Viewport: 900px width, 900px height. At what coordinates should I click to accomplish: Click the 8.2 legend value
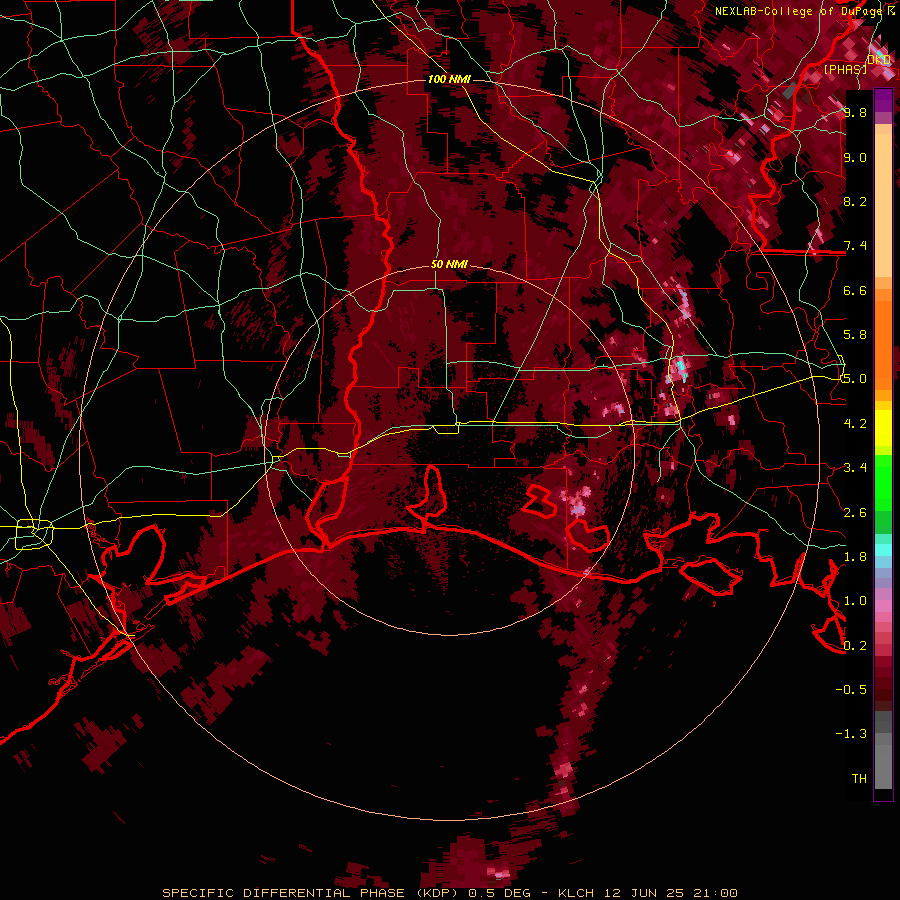tap(855, 201)
